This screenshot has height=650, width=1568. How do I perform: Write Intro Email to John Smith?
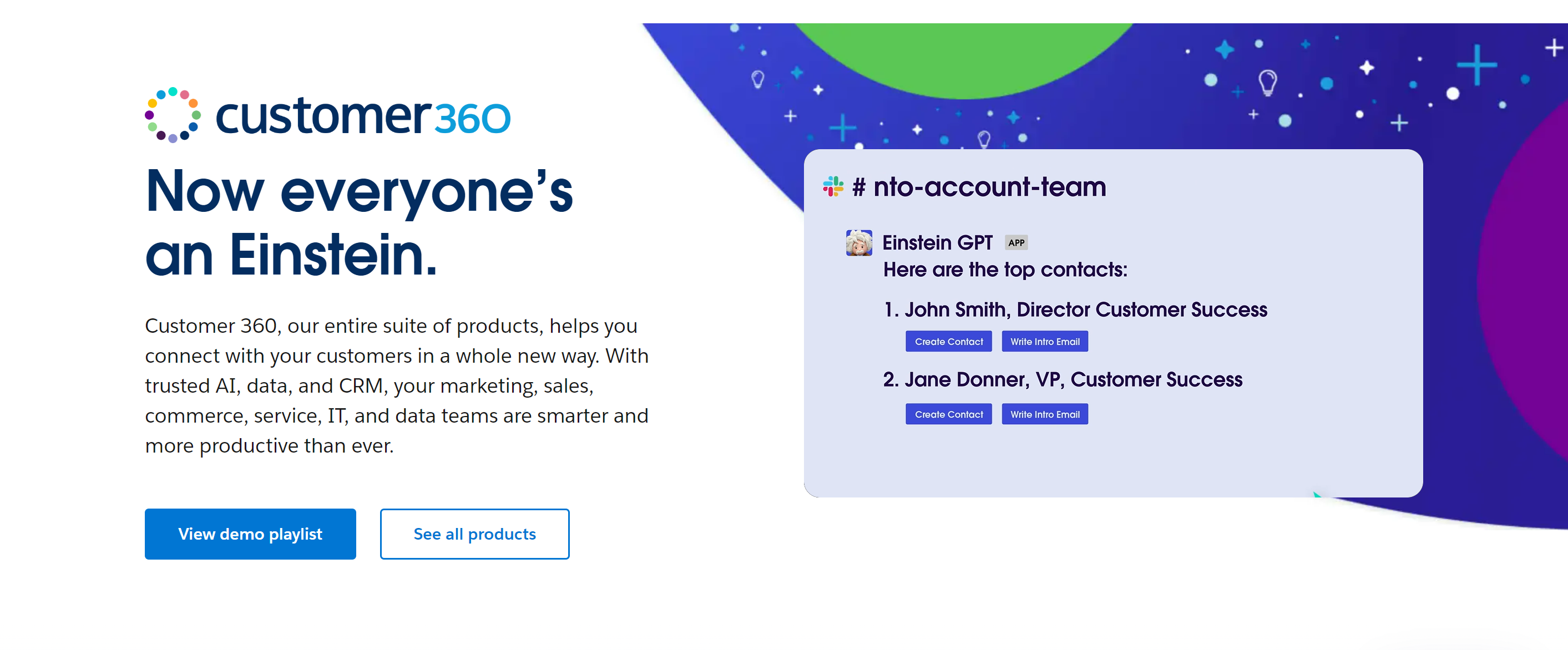1045,342
